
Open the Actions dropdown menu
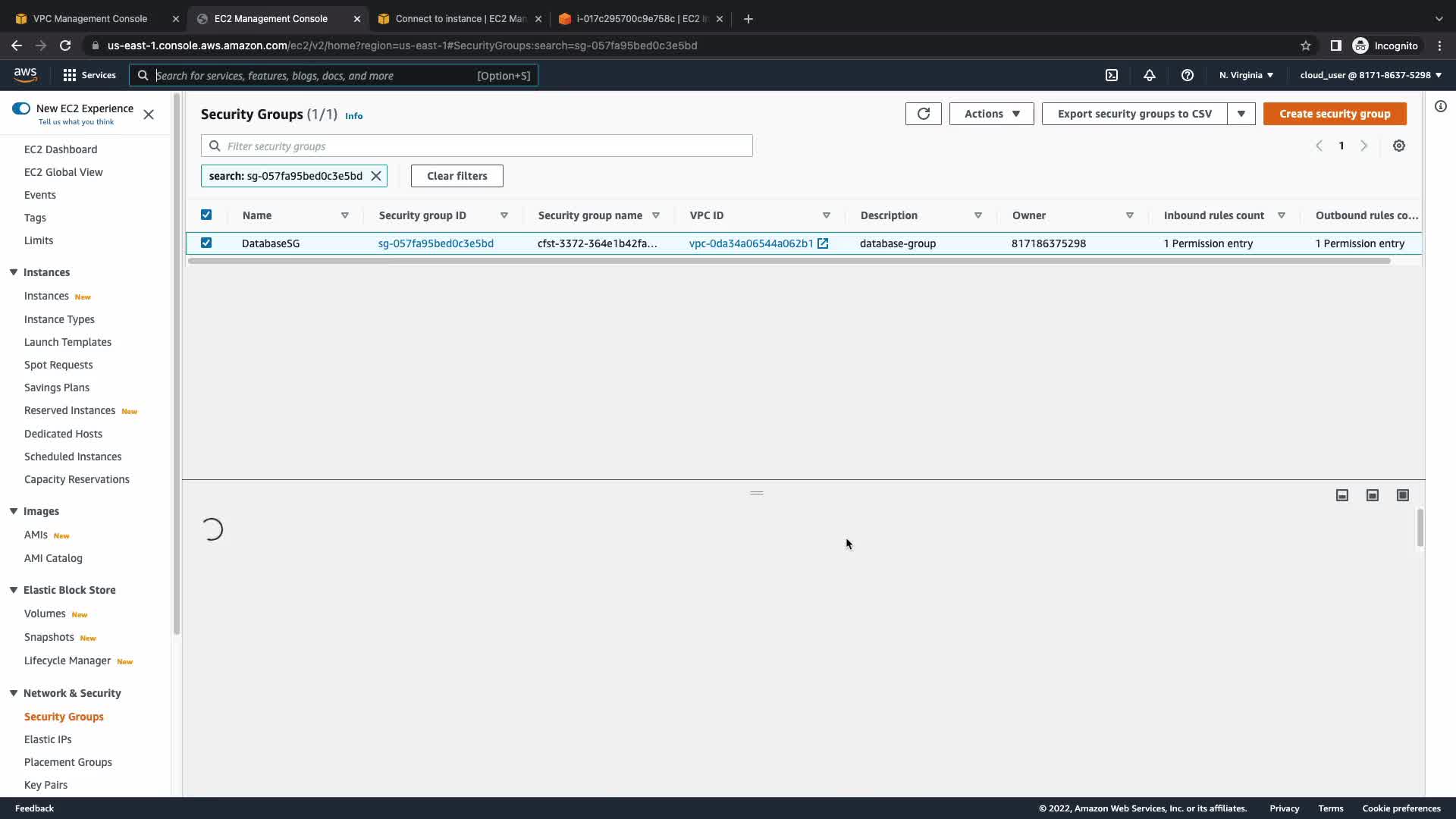990,114
